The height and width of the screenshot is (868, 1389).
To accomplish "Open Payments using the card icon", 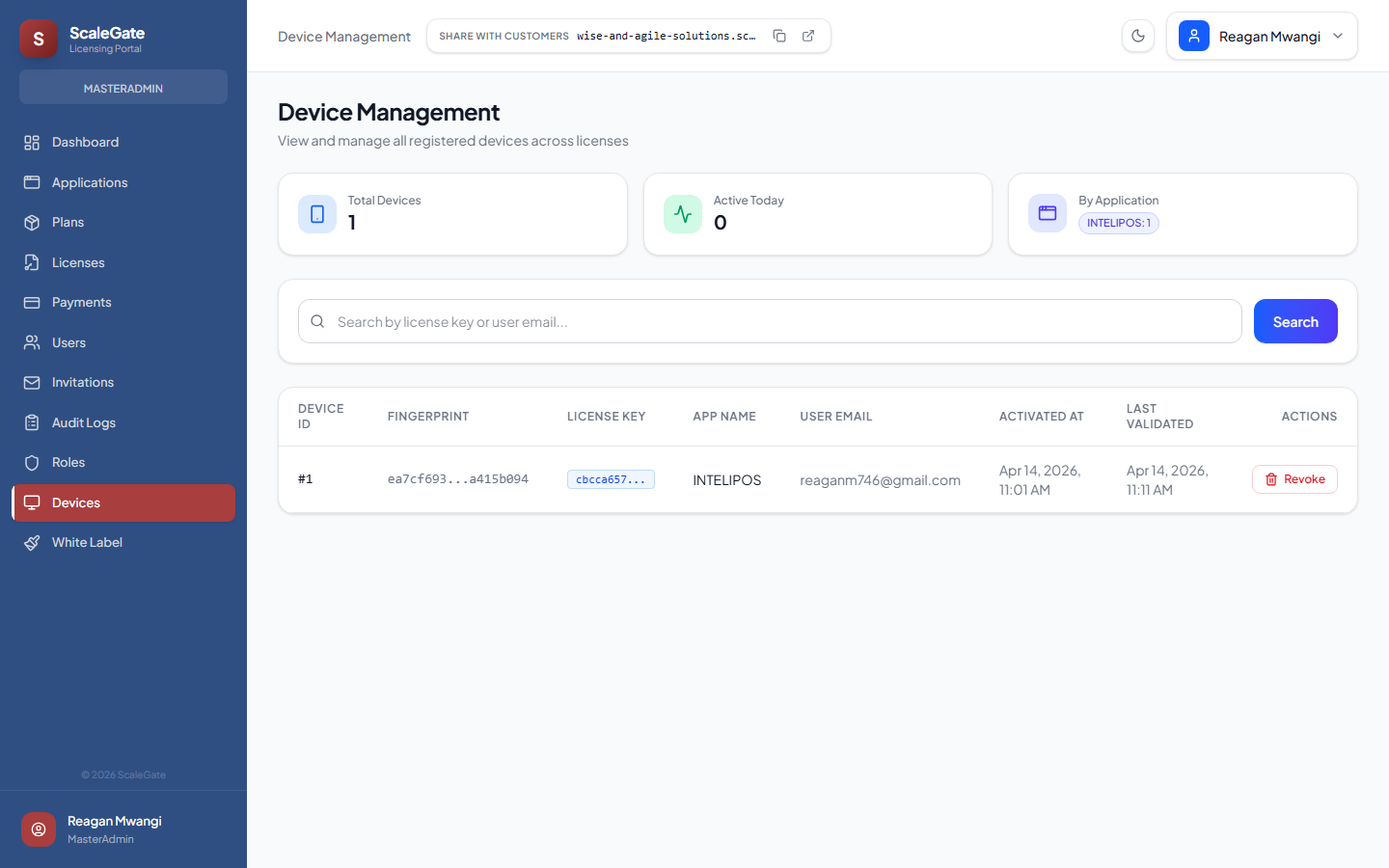I will [x=32, y=302].
